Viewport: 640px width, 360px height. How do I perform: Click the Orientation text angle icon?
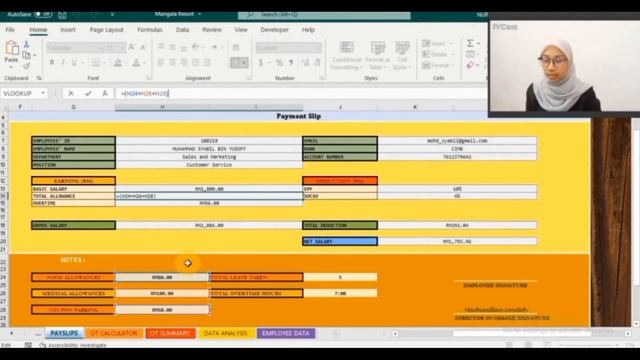(x=196, y=48)
